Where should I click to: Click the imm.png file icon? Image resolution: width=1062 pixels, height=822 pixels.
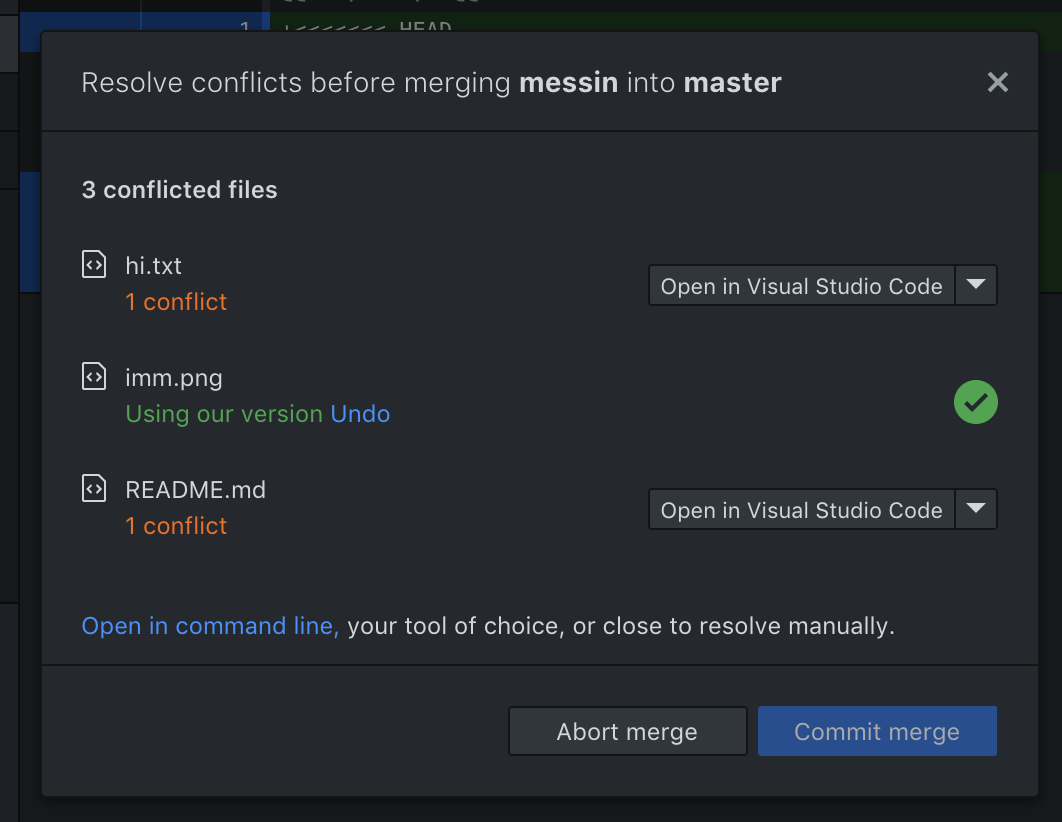[x=94, y=376]
